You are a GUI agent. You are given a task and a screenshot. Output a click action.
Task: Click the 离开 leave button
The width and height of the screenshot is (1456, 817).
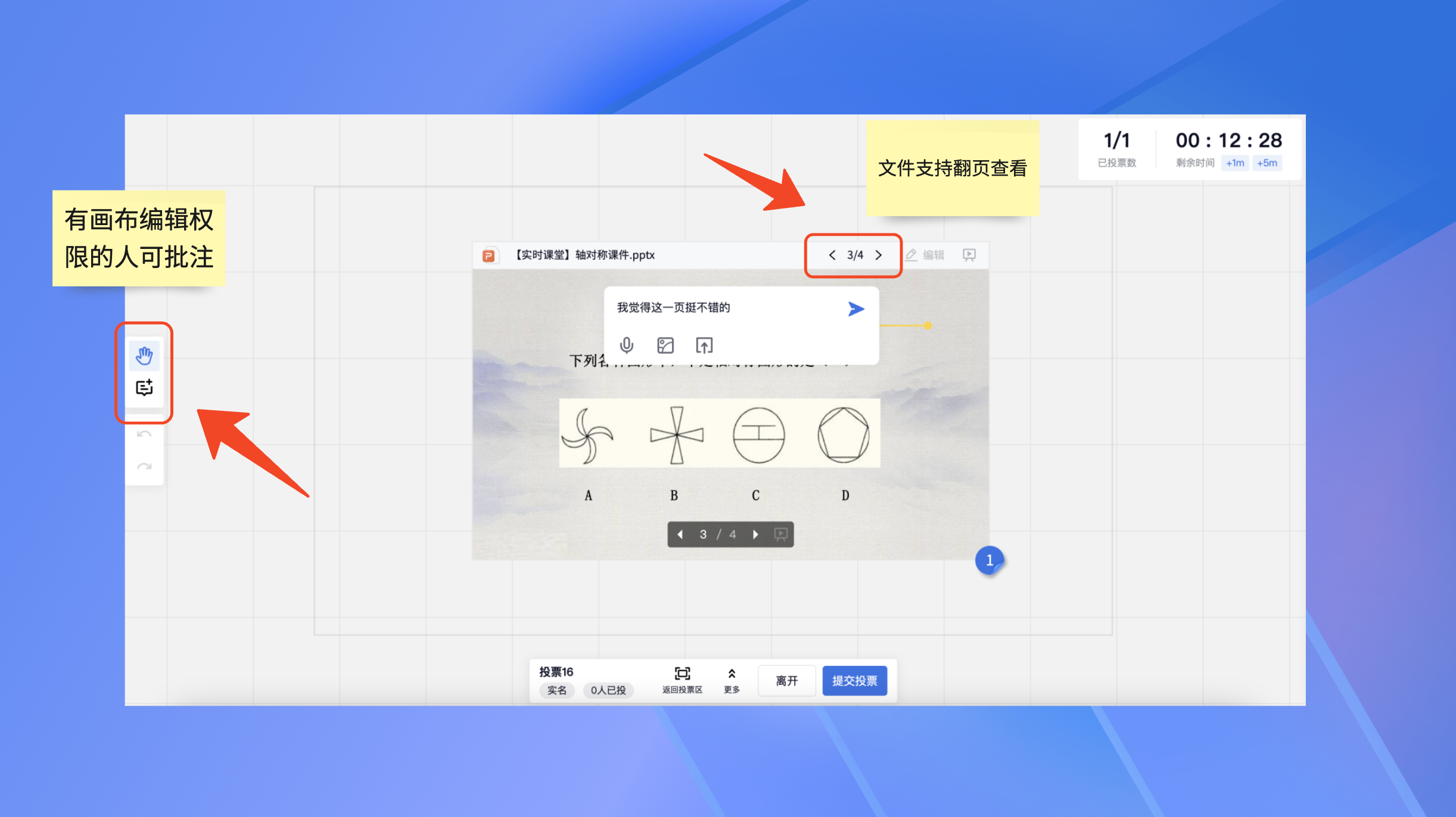tap(786, 681)
